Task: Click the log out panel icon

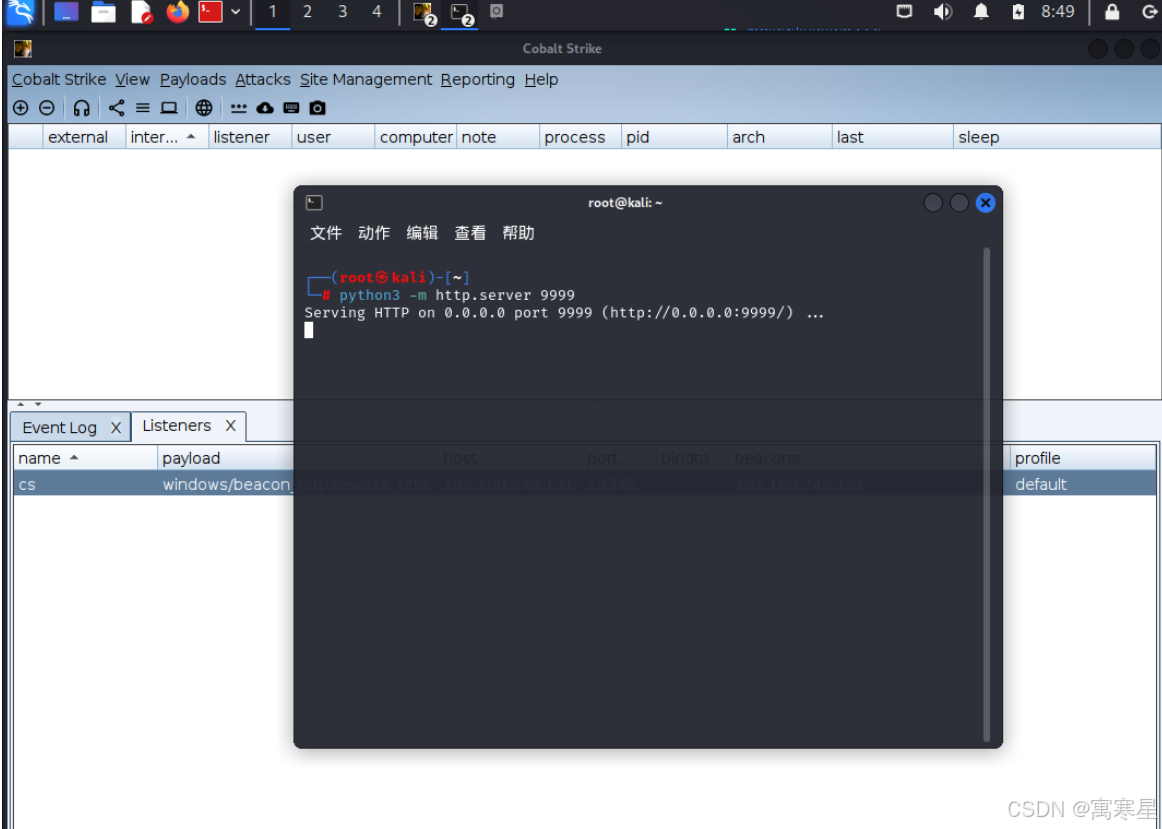Action: coord(1149,11)
